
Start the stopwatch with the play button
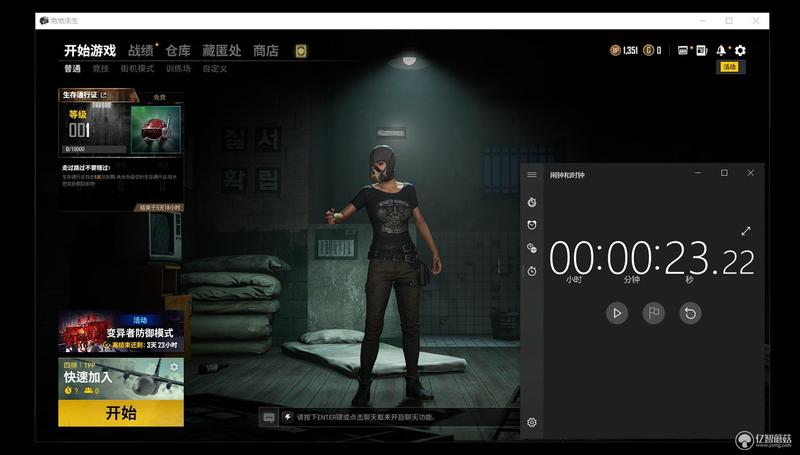[x=617, y=313]
